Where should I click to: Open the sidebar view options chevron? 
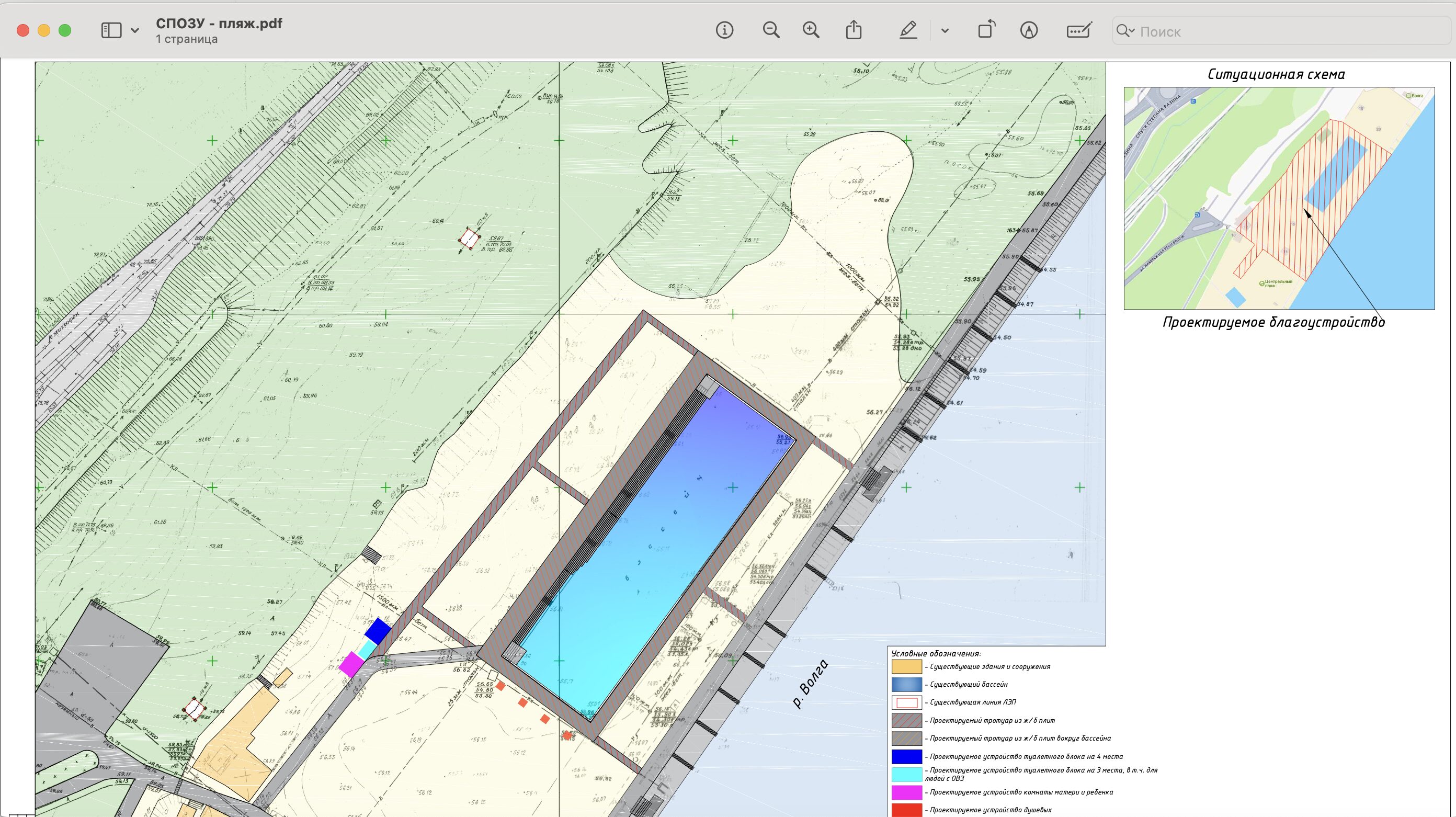(134, 30)
